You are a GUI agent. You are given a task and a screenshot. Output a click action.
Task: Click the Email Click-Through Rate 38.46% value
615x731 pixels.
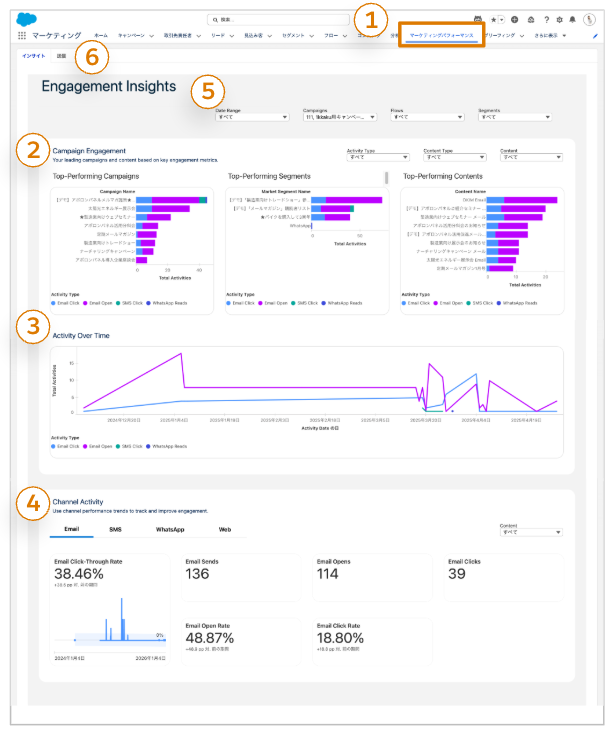point(79,574)
